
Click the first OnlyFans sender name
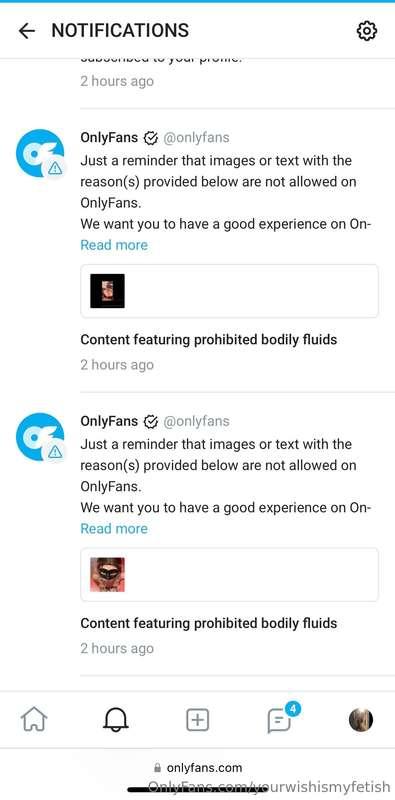tap(109, 138)
